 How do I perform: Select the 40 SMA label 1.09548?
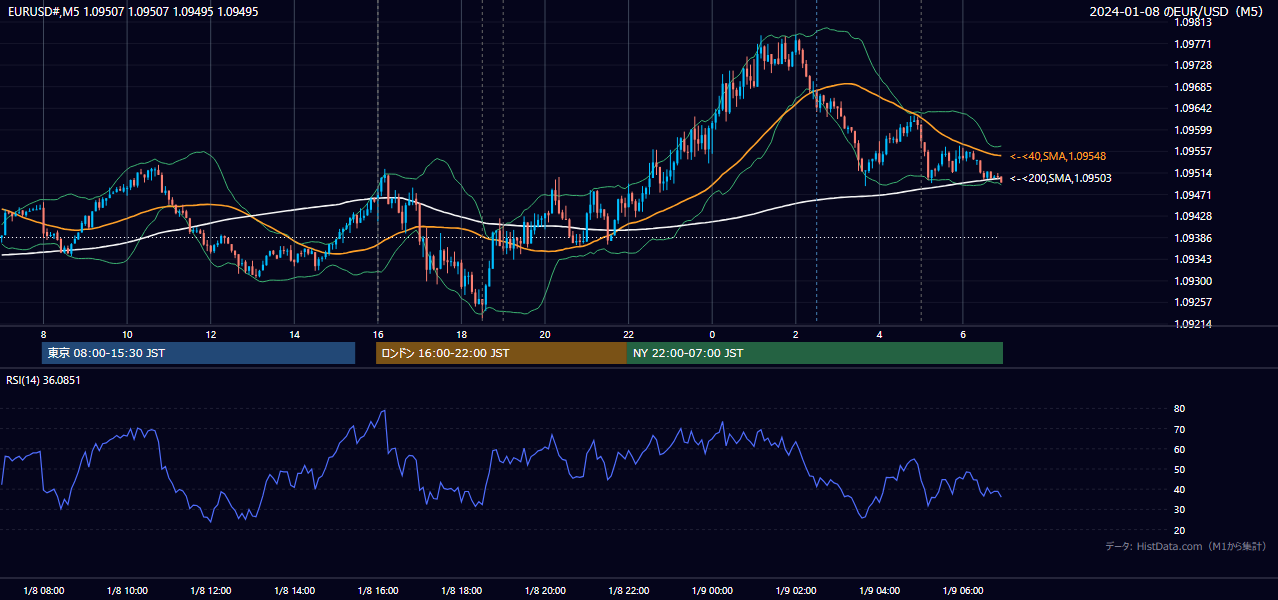pyautogui.click(x=1058, y=157)
